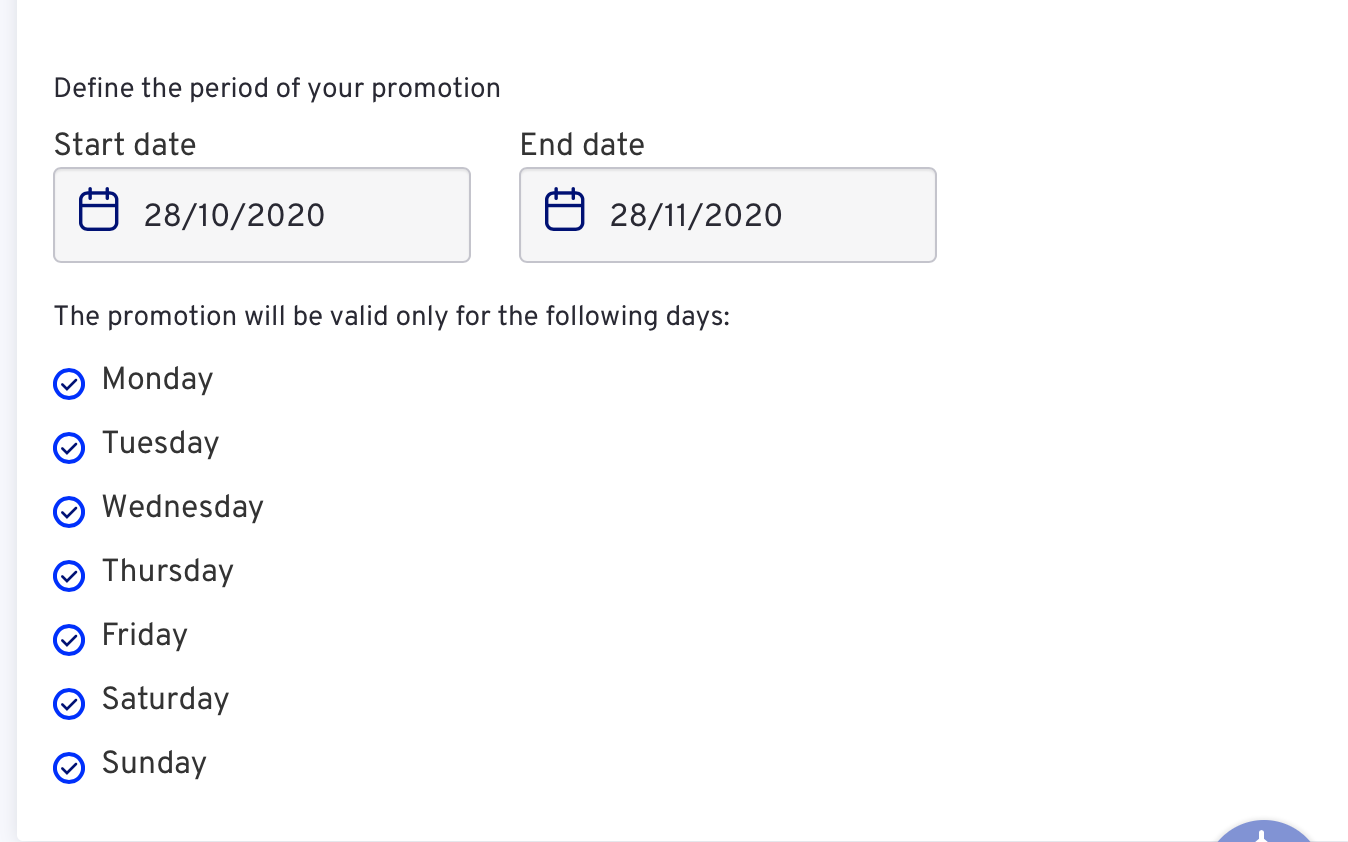Click the 28/10/2020 start date field
This screenshot has height=842, width=1348.
262,215
